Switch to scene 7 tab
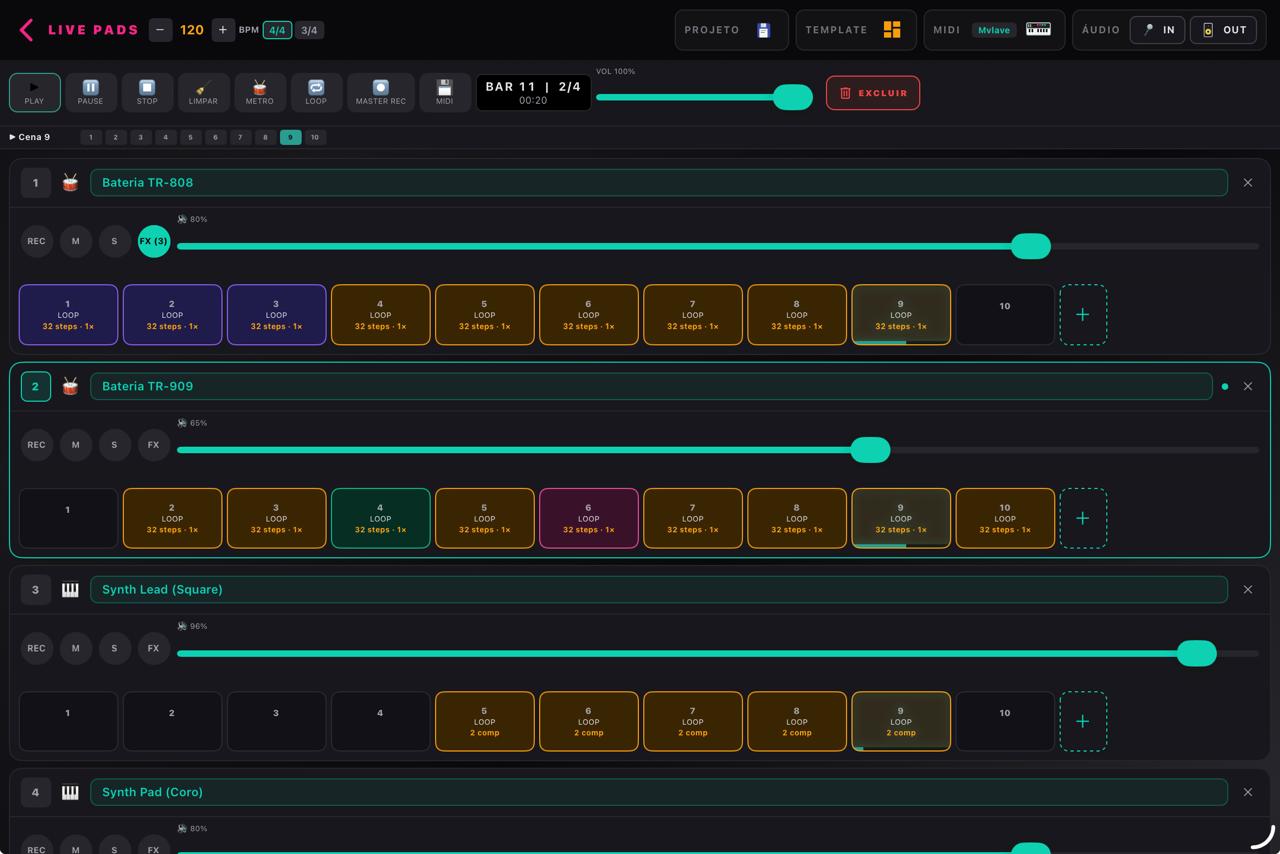 click(240, 137)
